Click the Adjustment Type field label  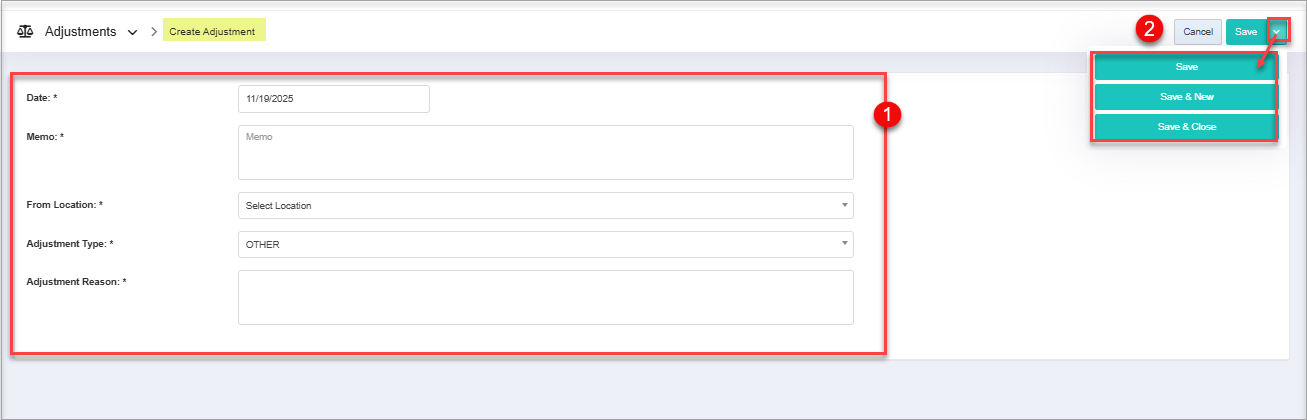[x=70, y=244]
